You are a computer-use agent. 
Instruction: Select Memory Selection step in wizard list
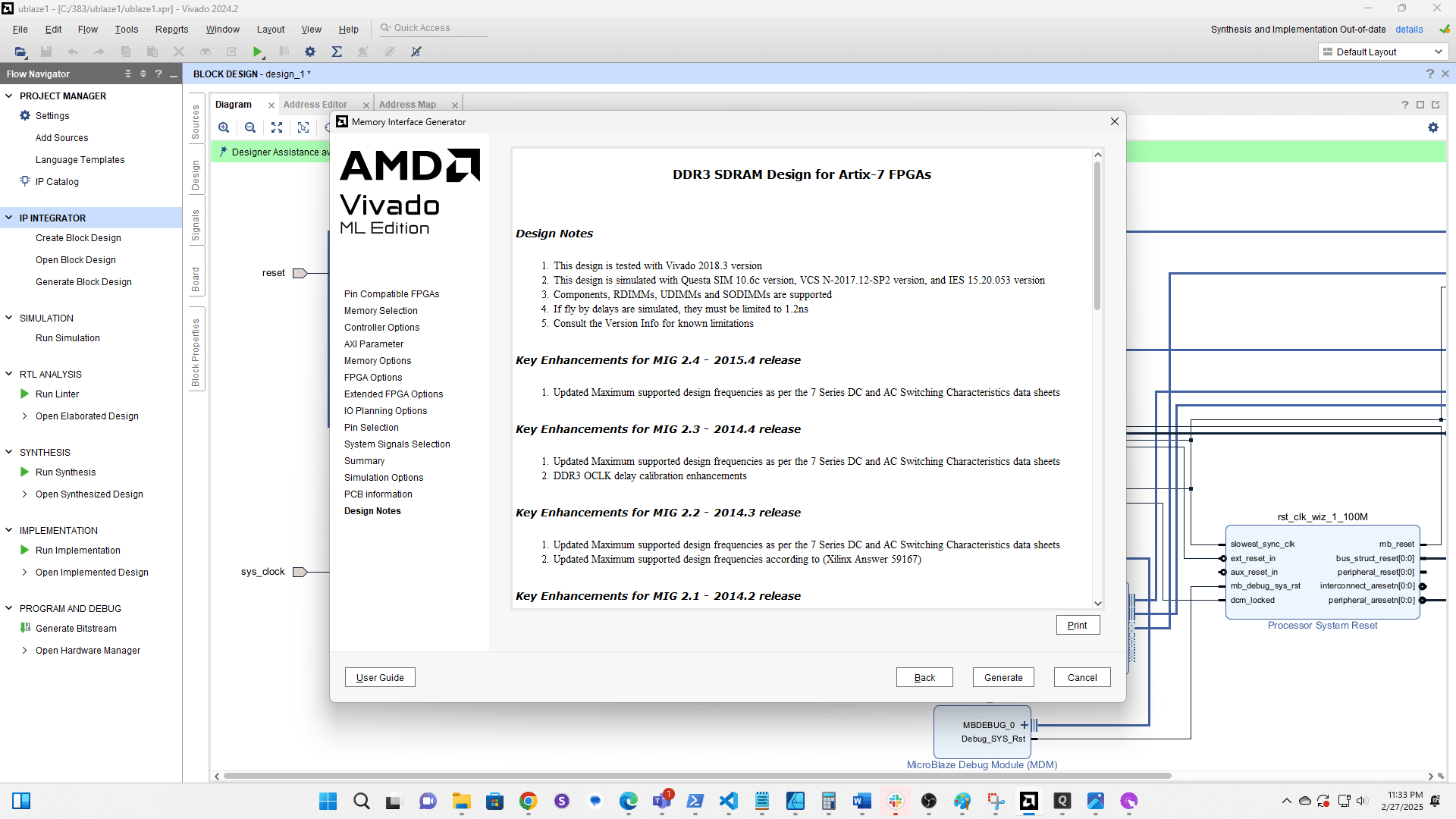[381, 310]
